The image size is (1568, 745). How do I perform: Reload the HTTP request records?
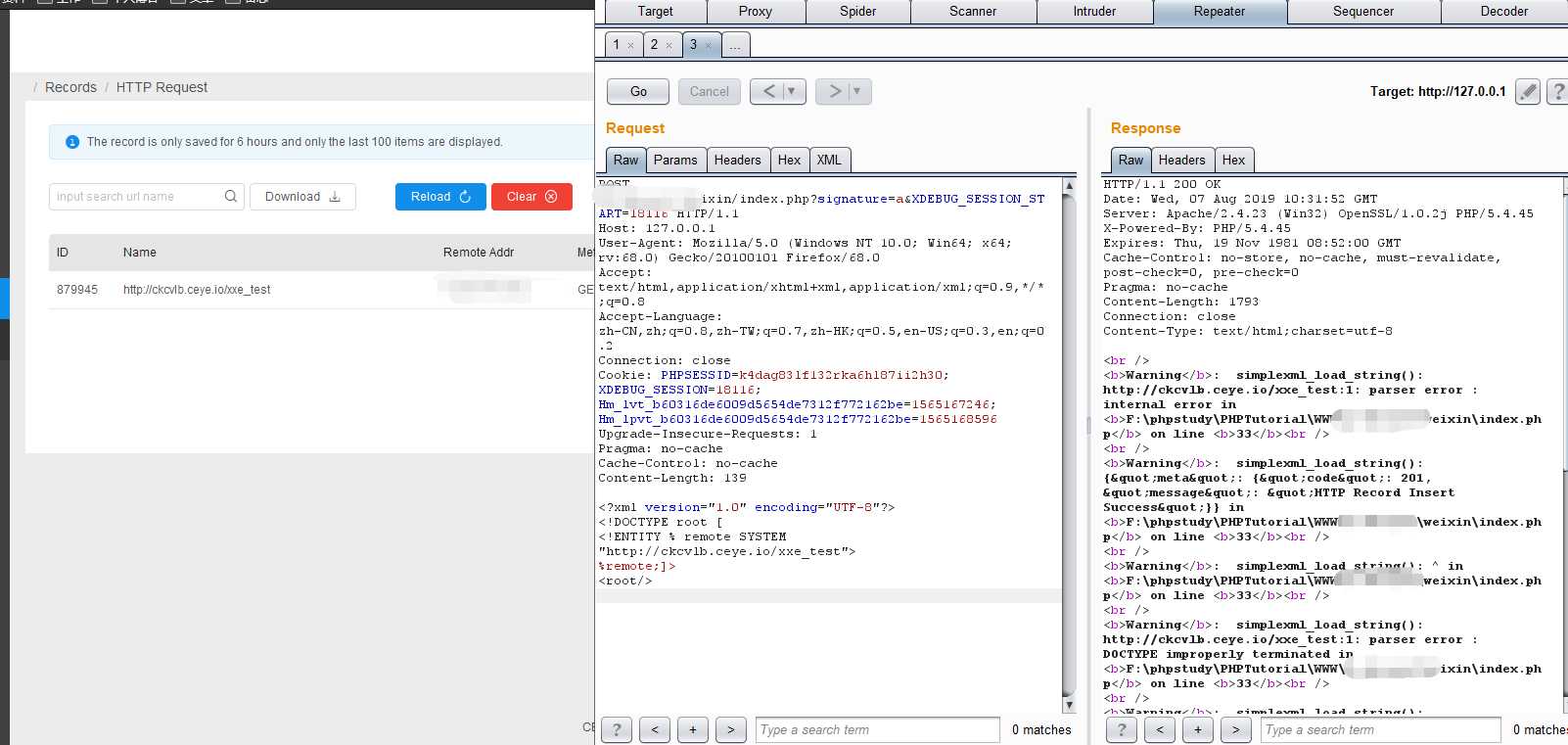click(x=440, y=197)
